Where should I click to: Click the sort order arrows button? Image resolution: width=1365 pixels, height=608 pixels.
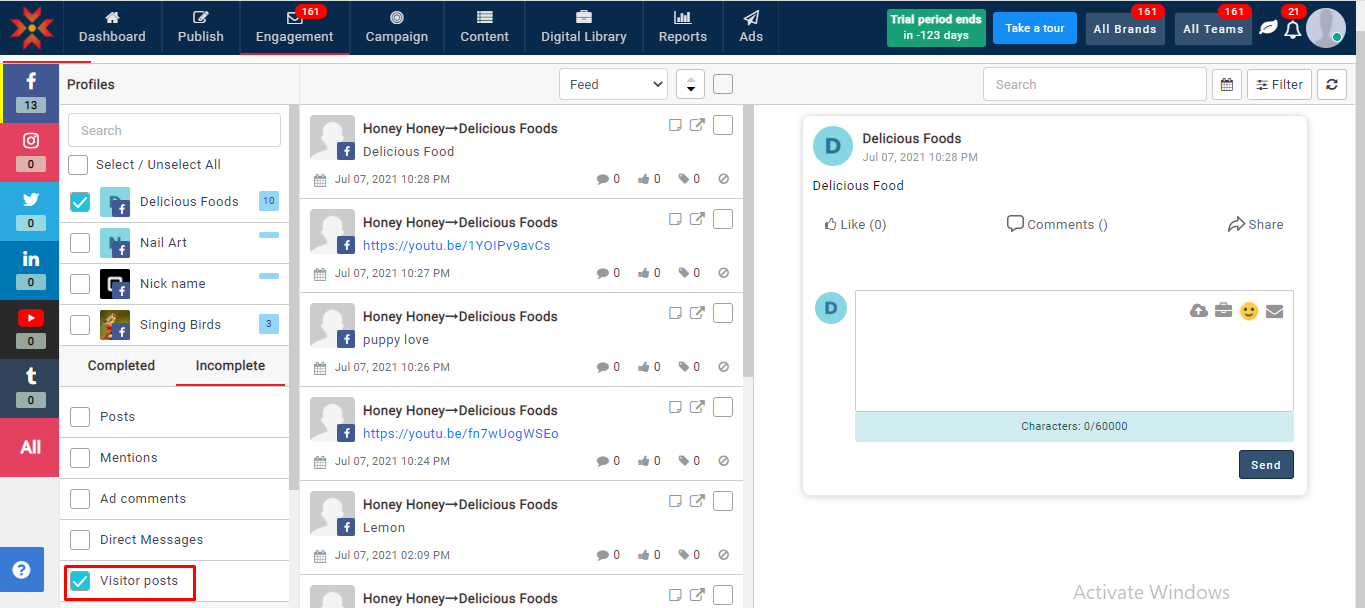[x=690, y=85]
